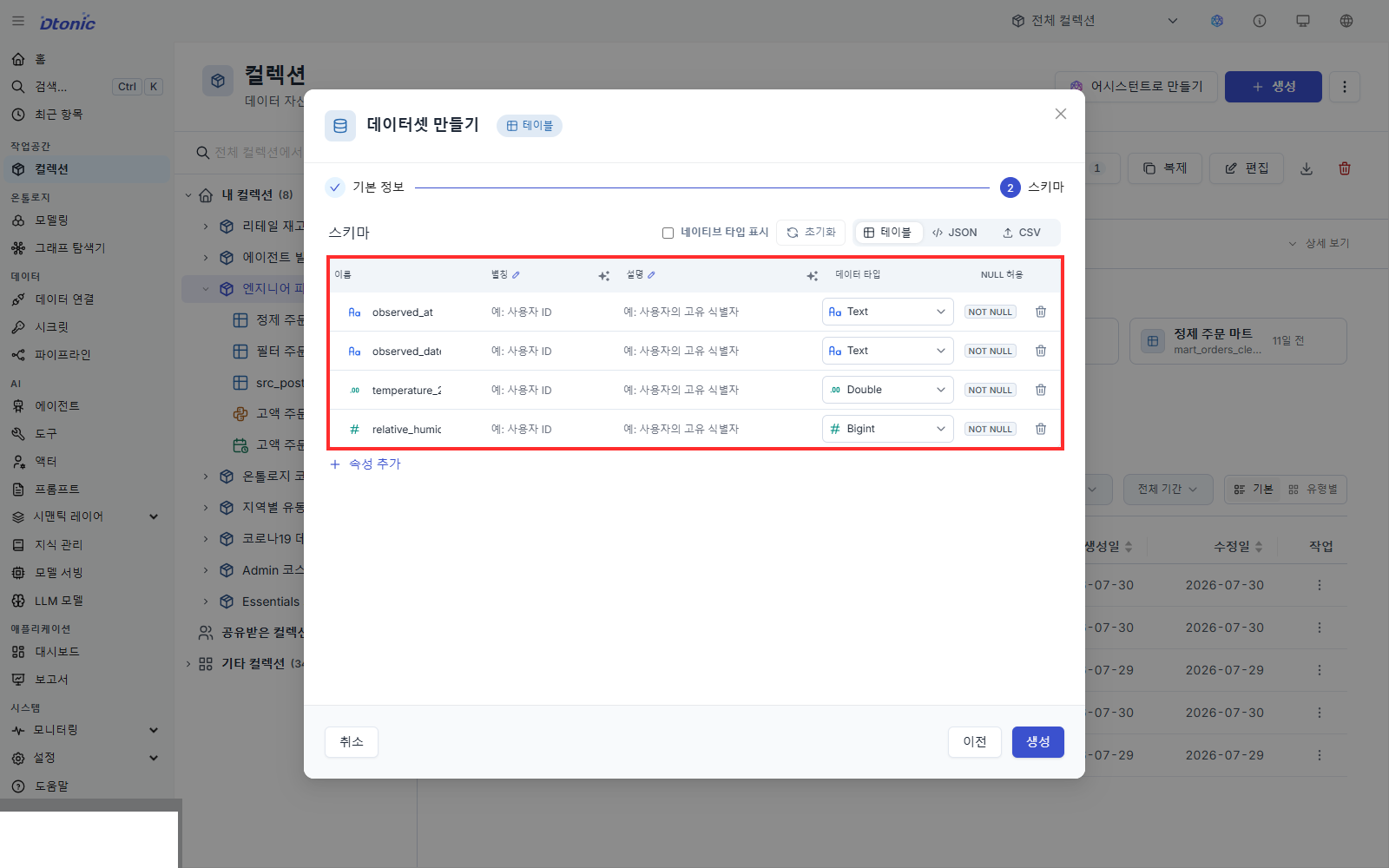Close the 데이터셋 만들기 dialog
Screen dimensions: 1389x868
click(x=1061, y=114)
